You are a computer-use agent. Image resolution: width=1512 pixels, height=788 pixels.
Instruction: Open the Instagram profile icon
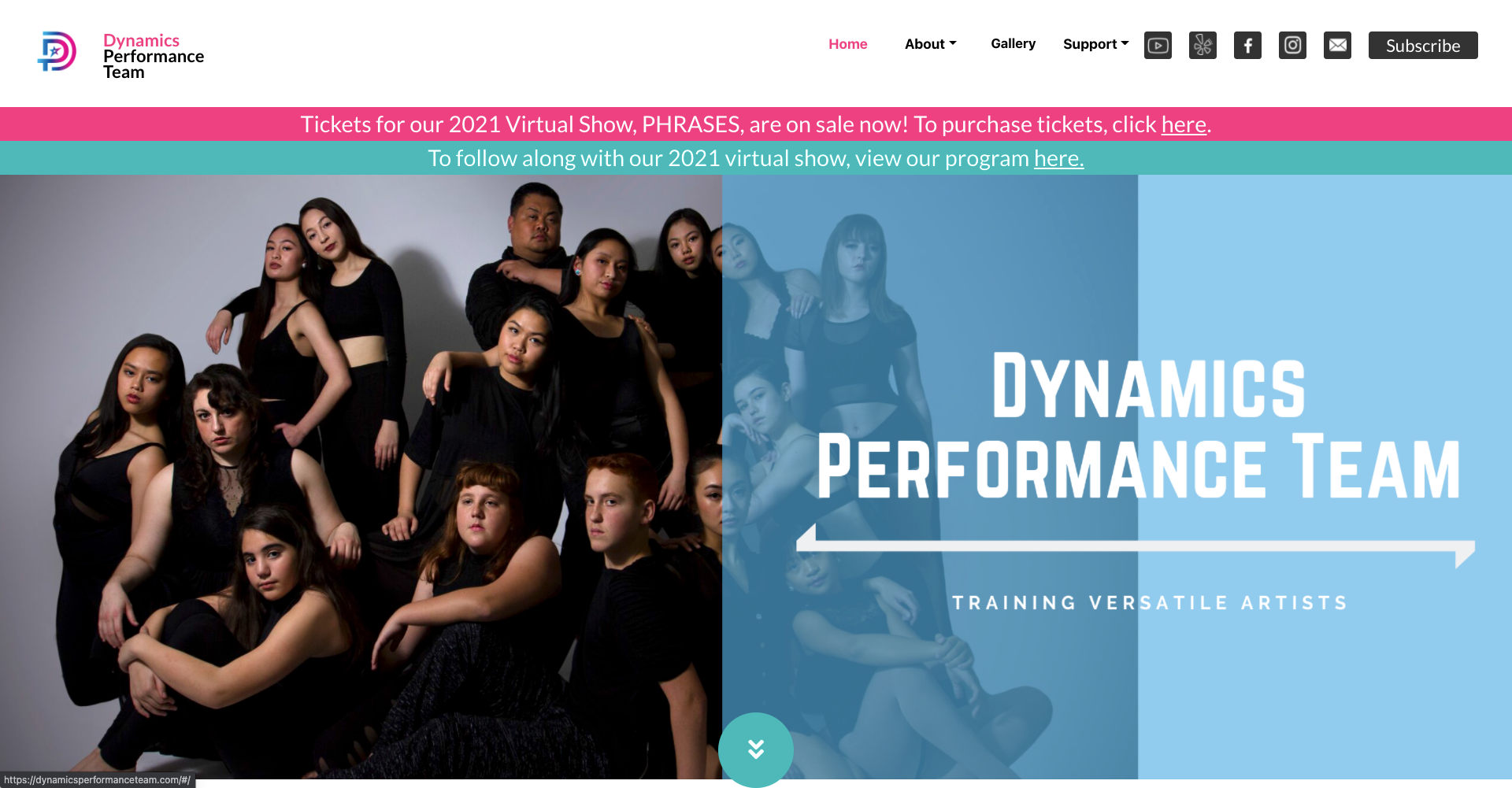pos(1292,46)
